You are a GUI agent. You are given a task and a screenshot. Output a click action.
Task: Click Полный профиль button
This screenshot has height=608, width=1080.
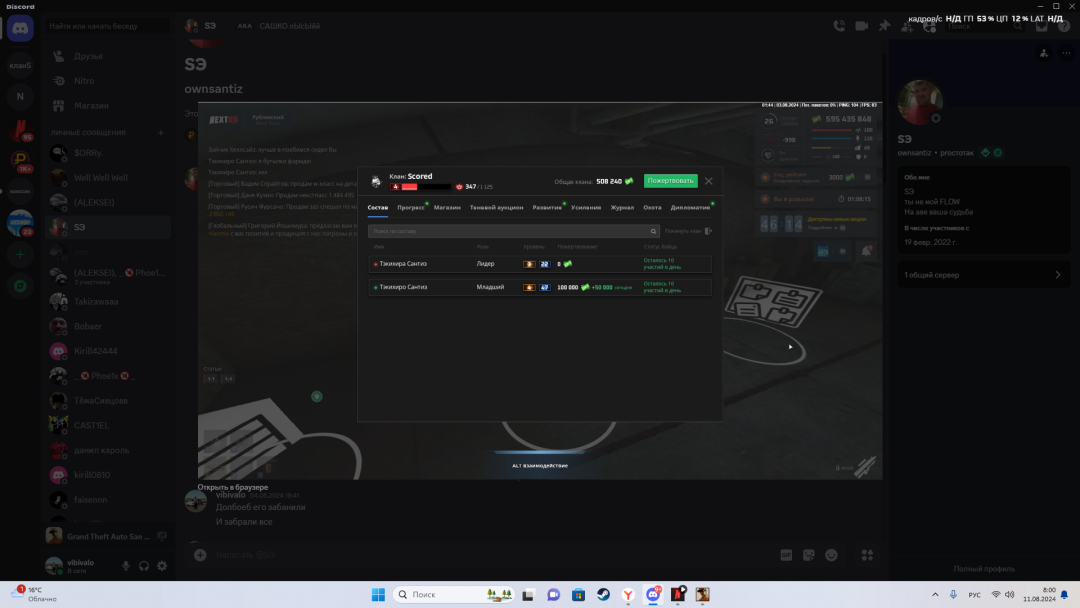click(x=984, y=569)
